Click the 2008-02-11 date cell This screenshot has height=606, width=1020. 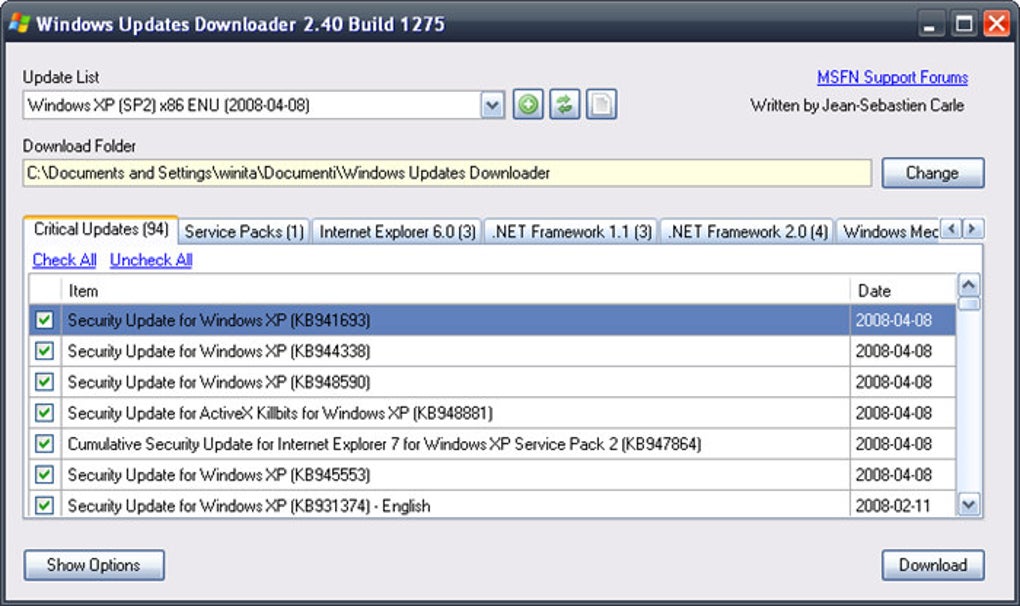(902, 505)
